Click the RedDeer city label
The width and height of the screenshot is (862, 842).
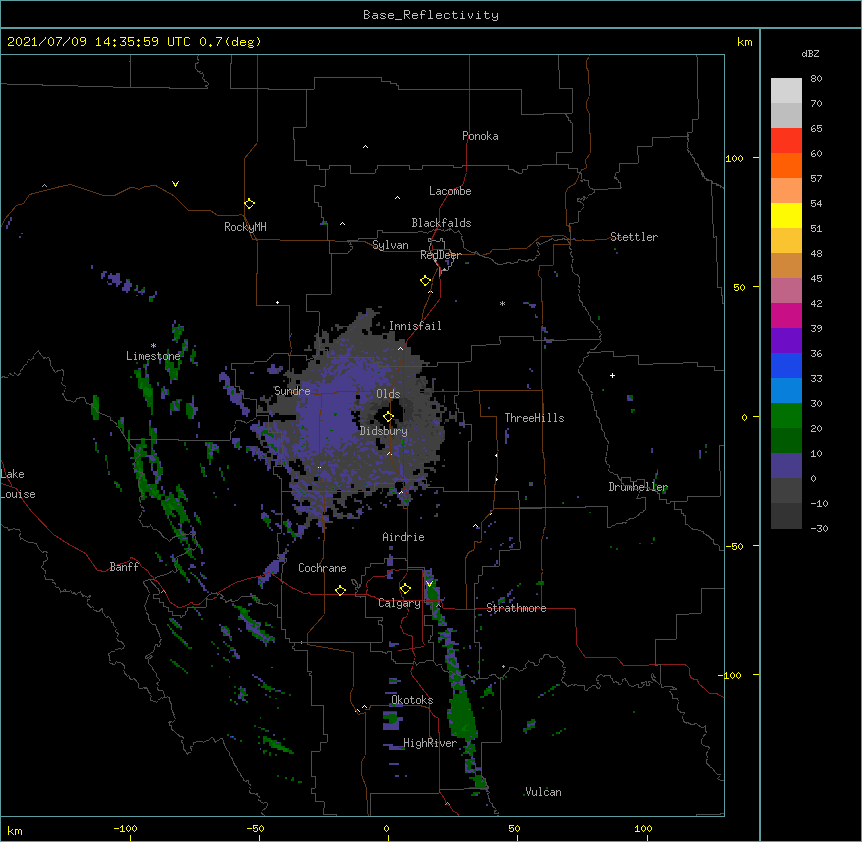point(440,255)
